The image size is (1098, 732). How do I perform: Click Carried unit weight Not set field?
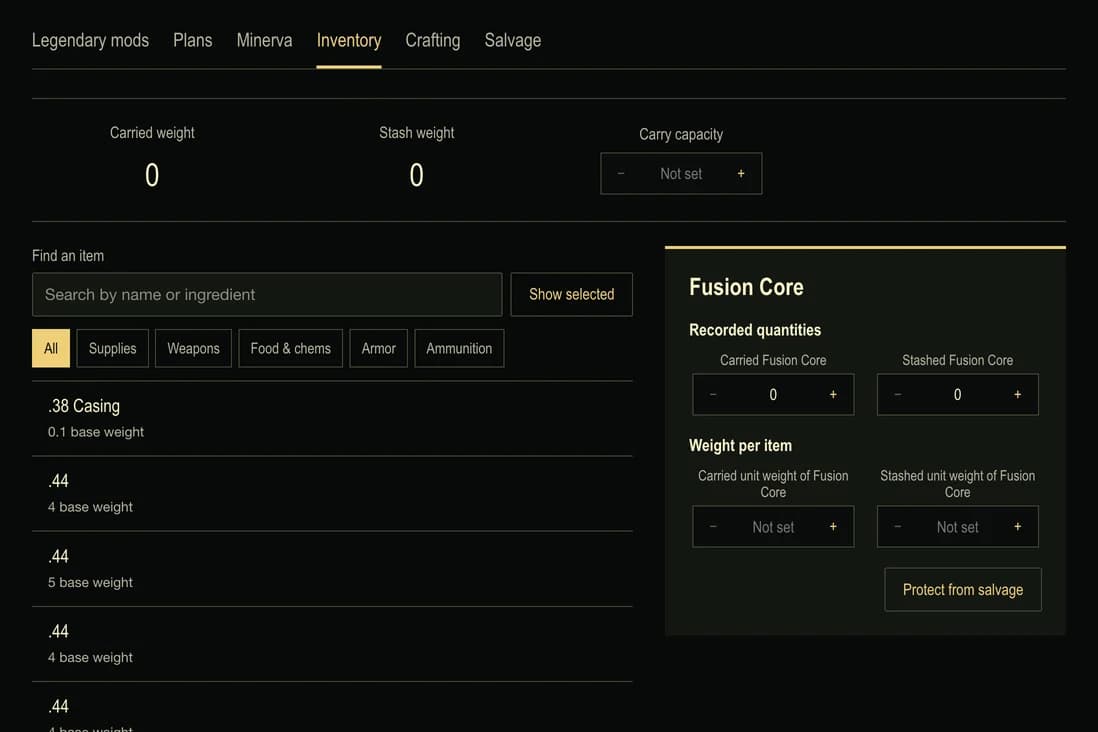[x=773, y=527]
